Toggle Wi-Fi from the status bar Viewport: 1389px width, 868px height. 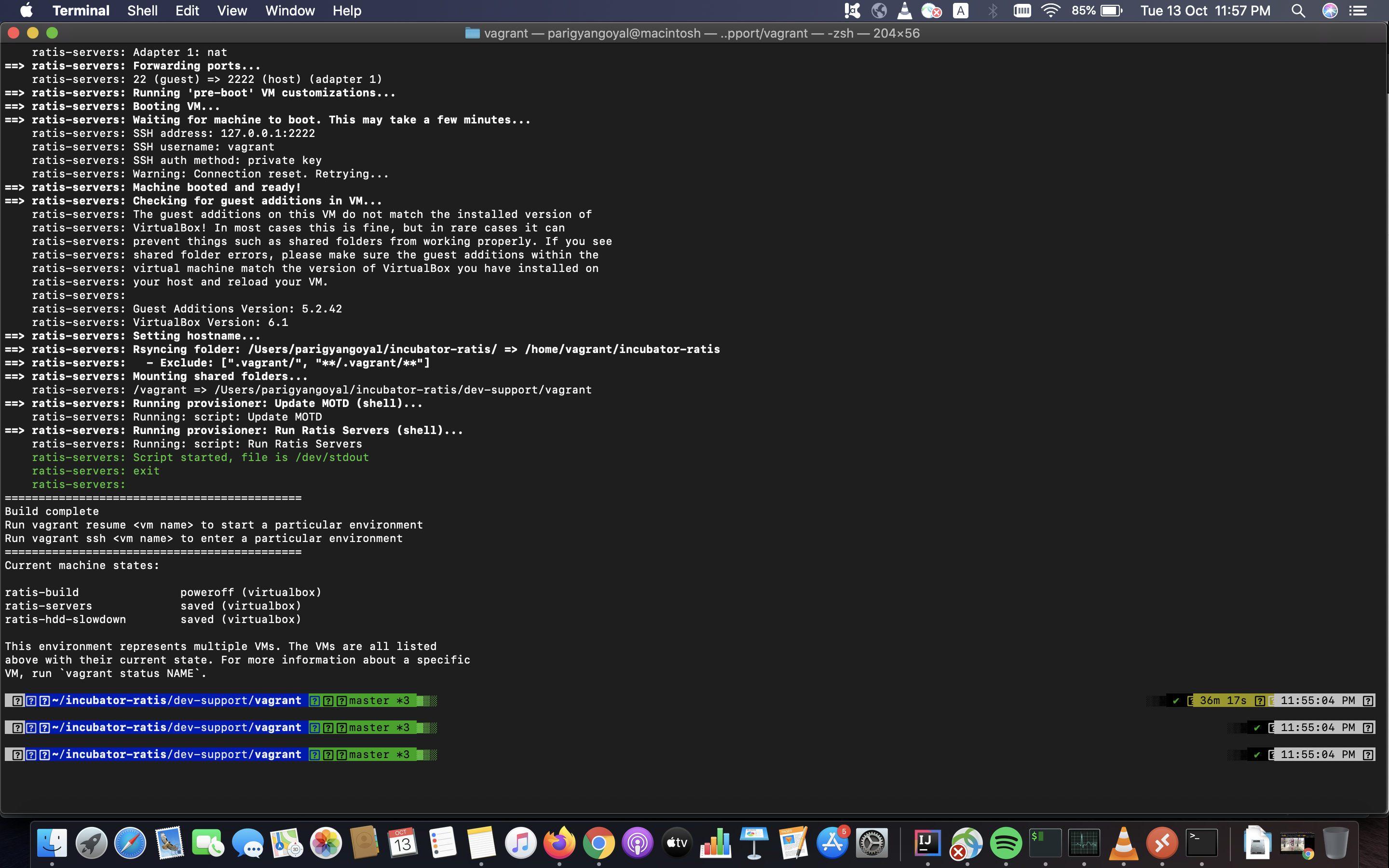[1051, 10]
